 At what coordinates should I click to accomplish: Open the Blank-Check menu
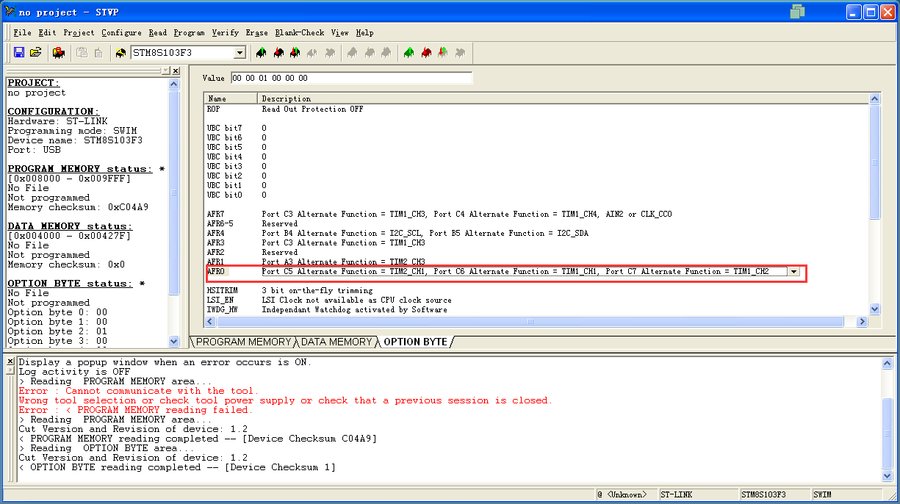point(299,33)
